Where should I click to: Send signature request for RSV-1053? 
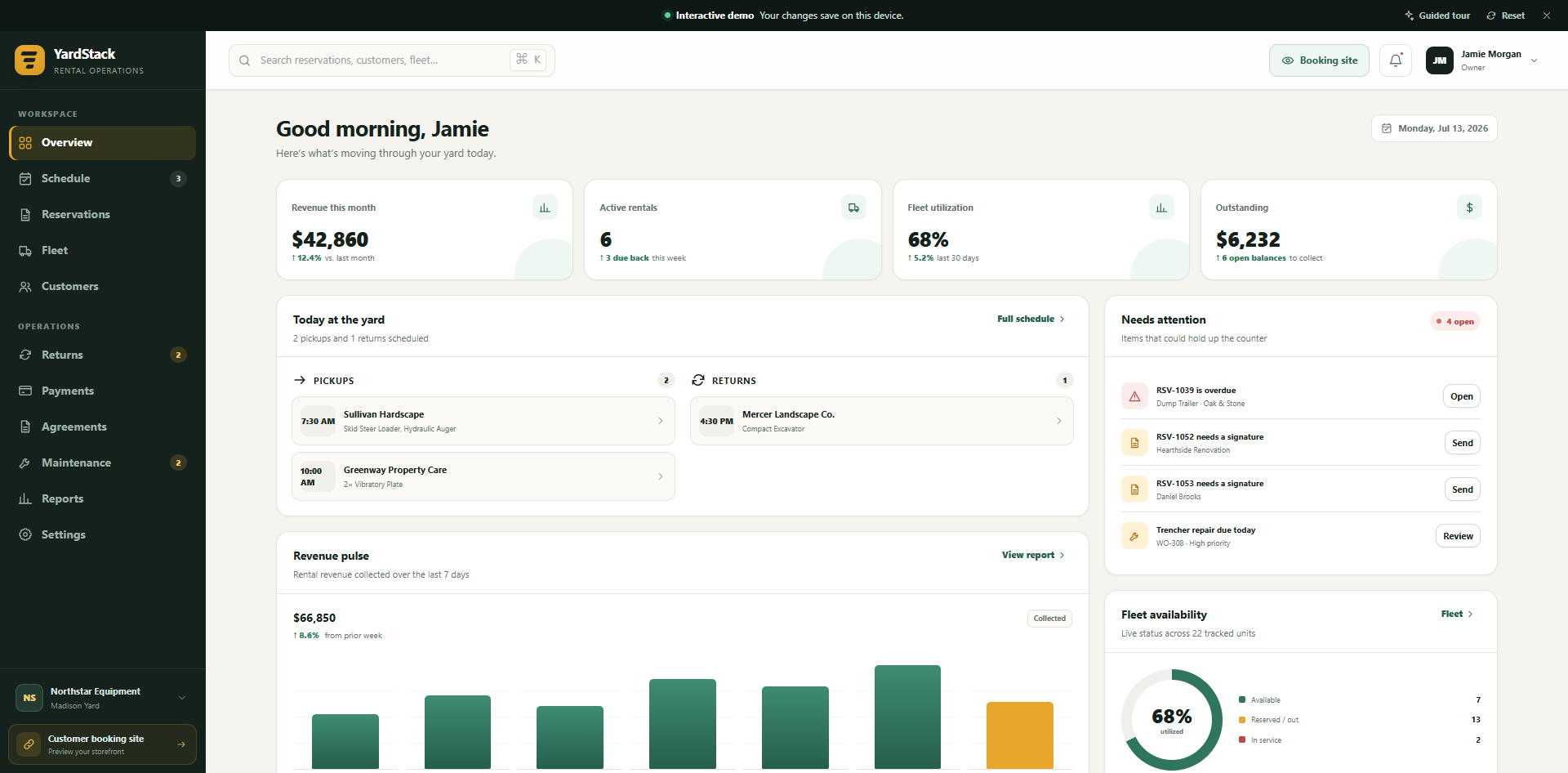[x=1463, y=489]
